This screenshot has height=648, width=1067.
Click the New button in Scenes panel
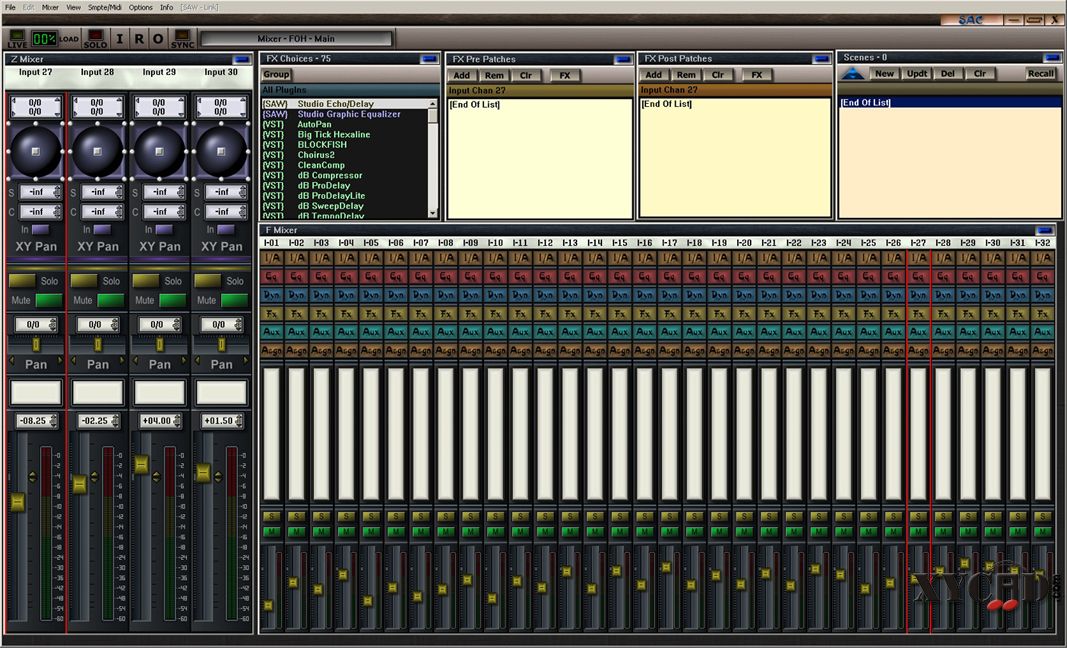tap(884, 74)
